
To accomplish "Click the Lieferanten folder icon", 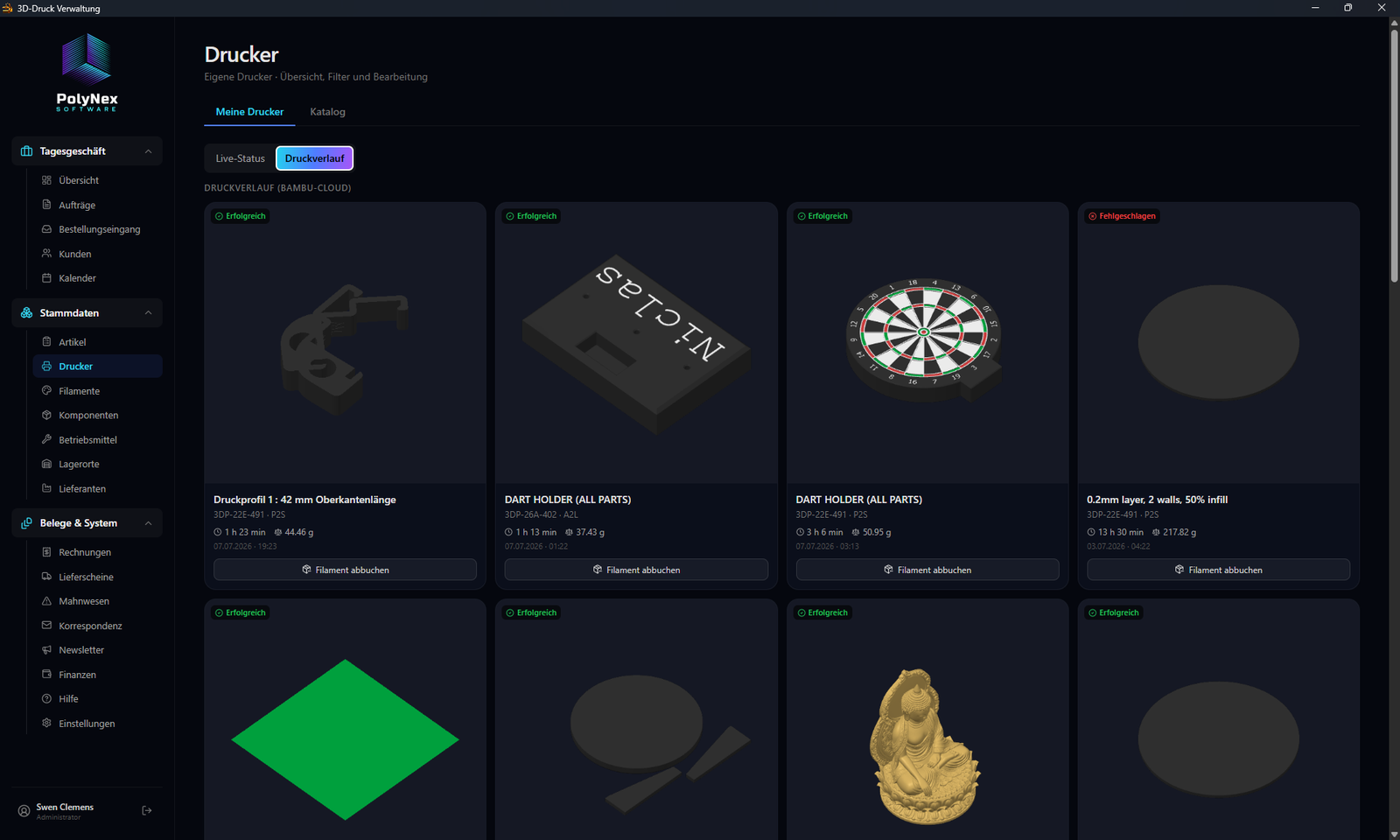I will [47, 489].
